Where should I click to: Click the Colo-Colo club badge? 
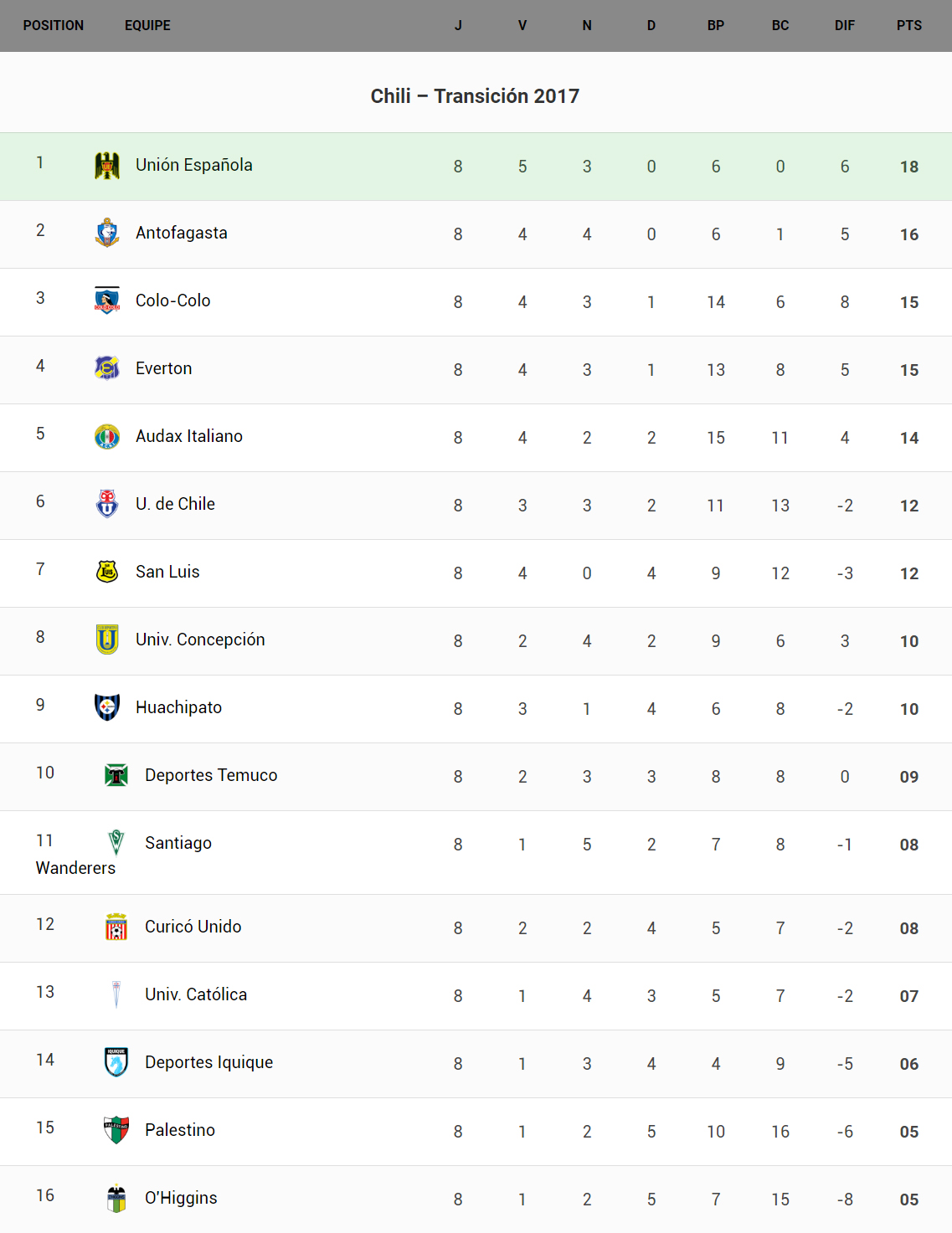click(x=107, y=301)
